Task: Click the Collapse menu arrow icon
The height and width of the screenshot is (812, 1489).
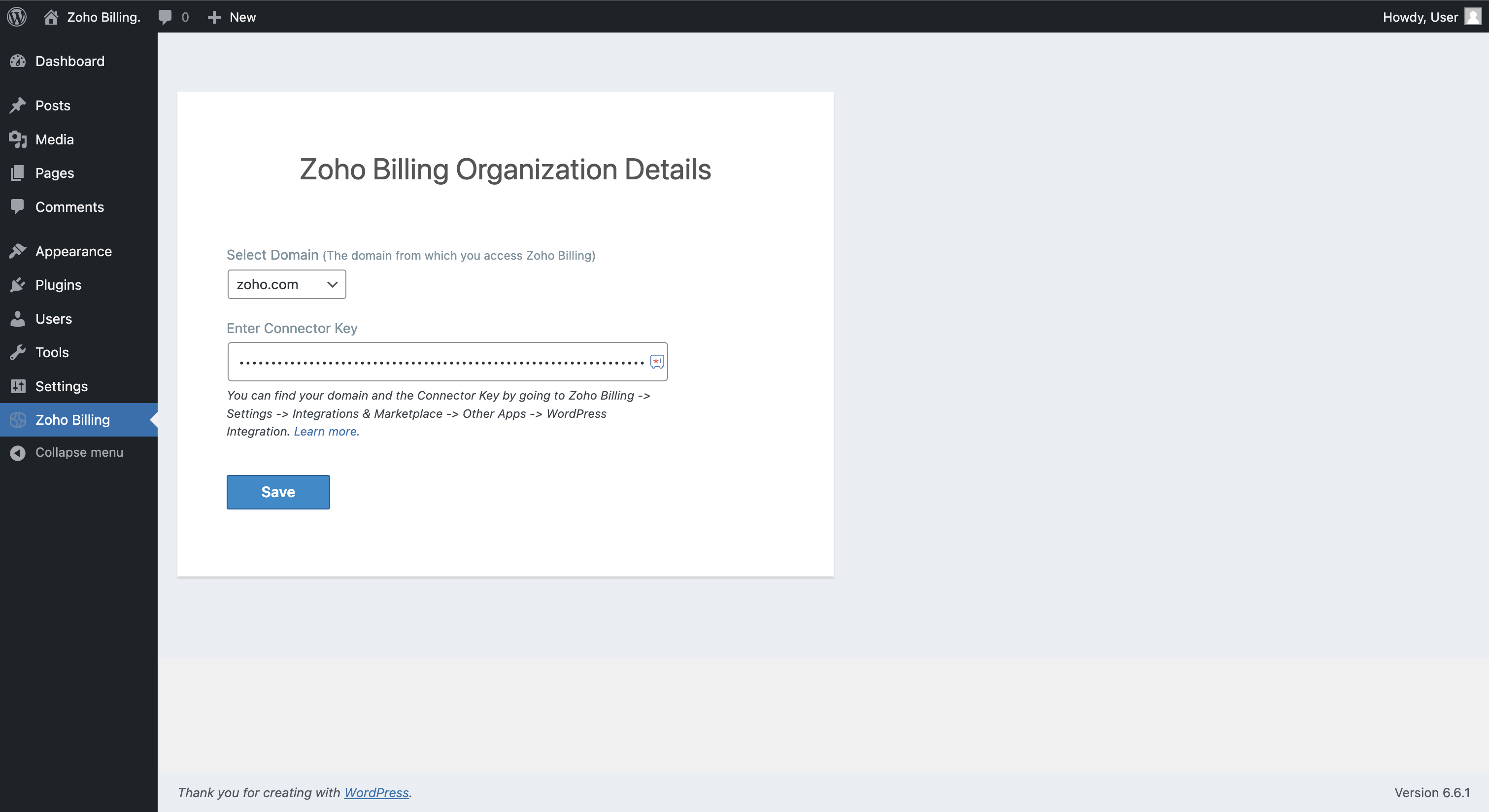Action: coord(18,452)
